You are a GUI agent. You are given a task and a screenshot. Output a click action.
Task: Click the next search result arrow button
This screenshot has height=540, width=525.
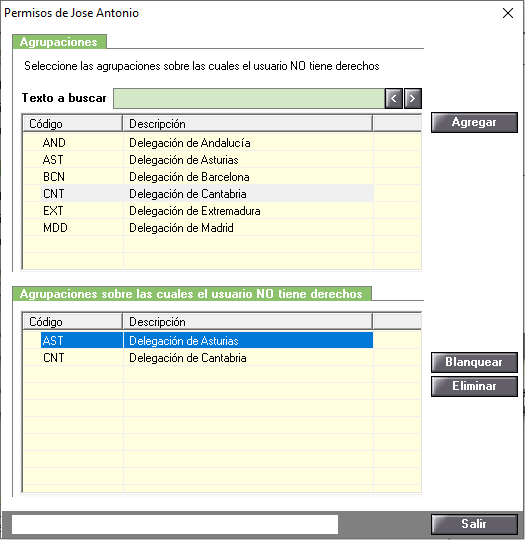tap(412, 98)
